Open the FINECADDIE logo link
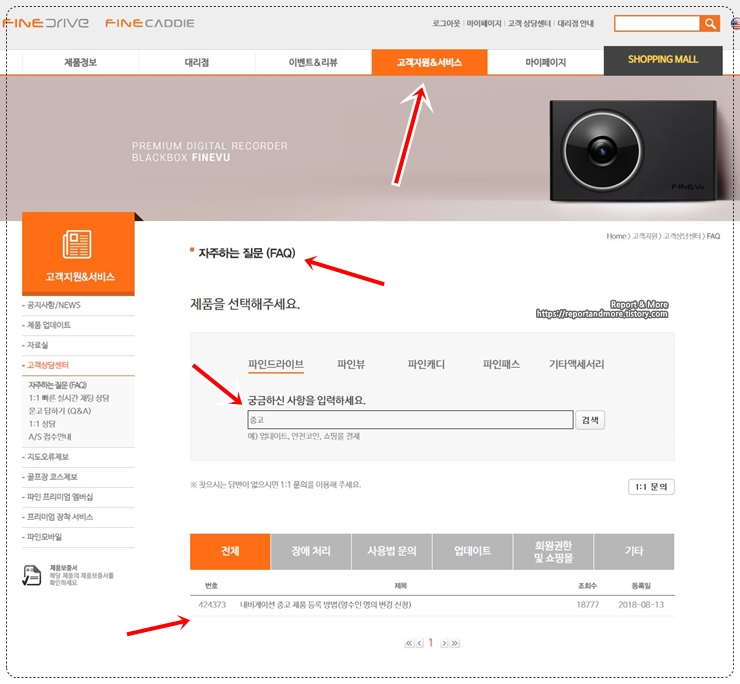This screenshot has width=740, height=684. click(x=150, y=23)
